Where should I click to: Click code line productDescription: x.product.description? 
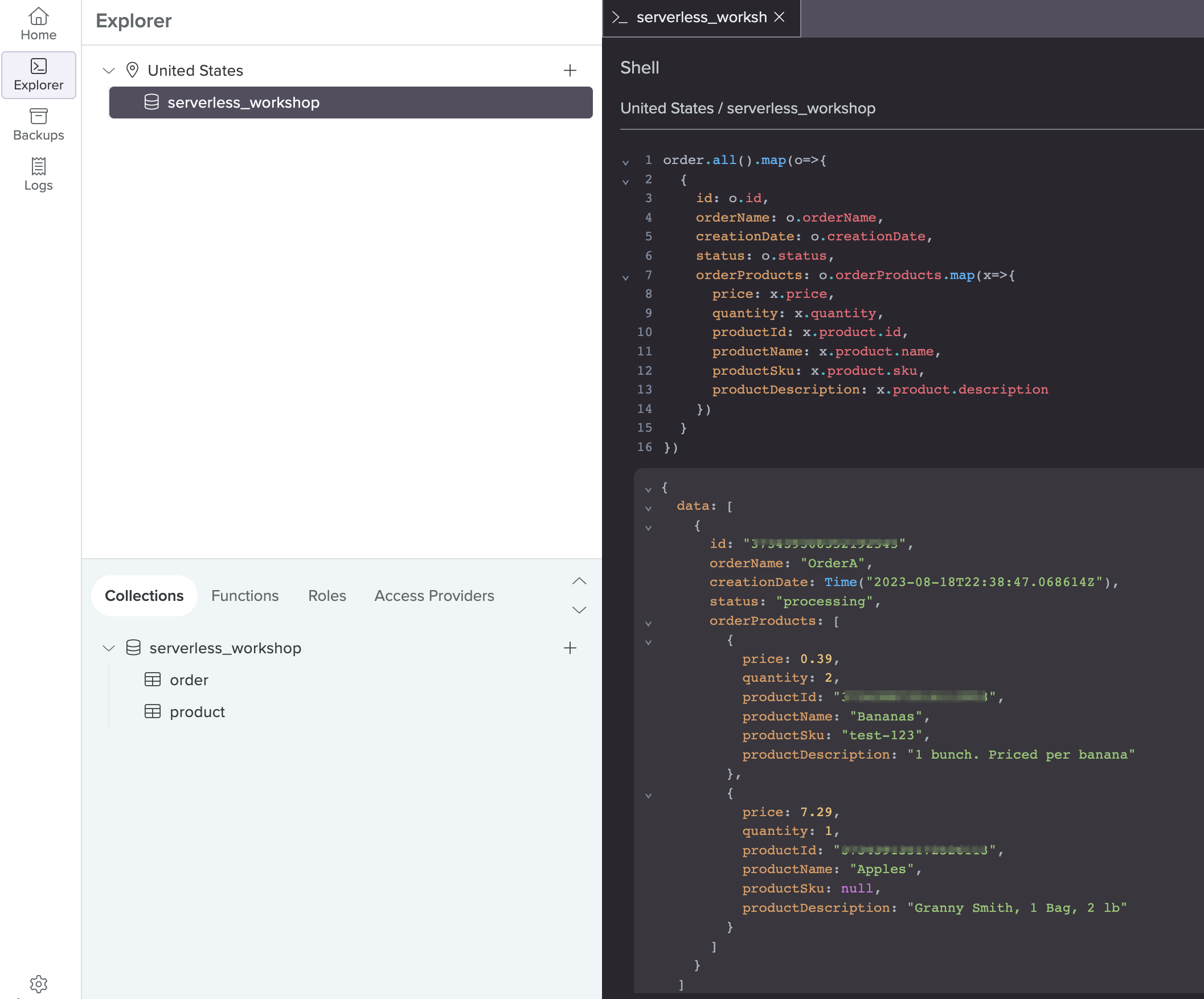click(880, 390)
